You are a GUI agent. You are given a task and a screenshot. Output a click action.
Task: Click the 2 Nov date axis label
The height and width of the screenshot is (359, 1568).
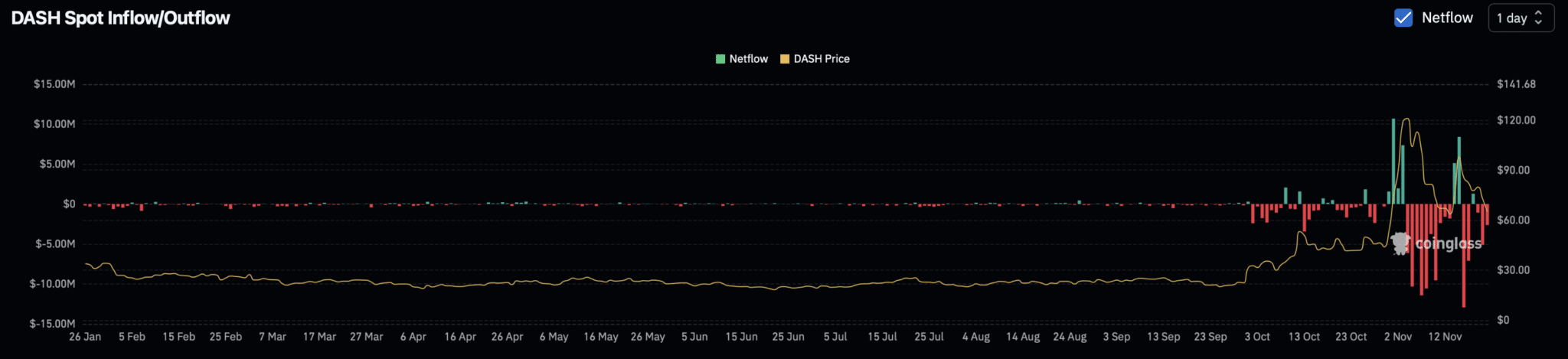click(x=1398, y=337)
